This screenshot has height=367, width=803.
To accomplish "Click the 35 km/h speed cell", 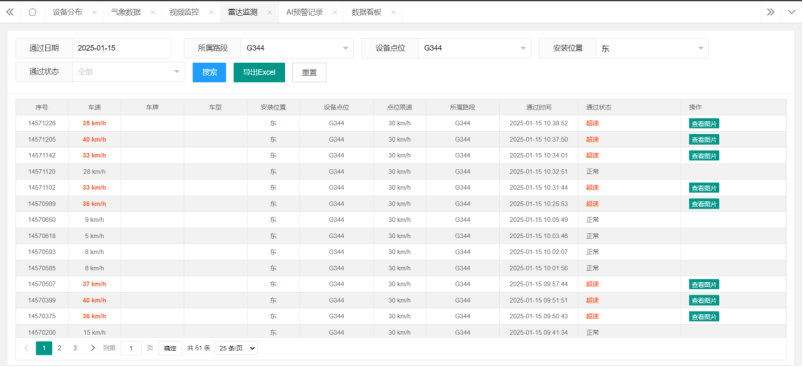I will (x=94, y=123).
